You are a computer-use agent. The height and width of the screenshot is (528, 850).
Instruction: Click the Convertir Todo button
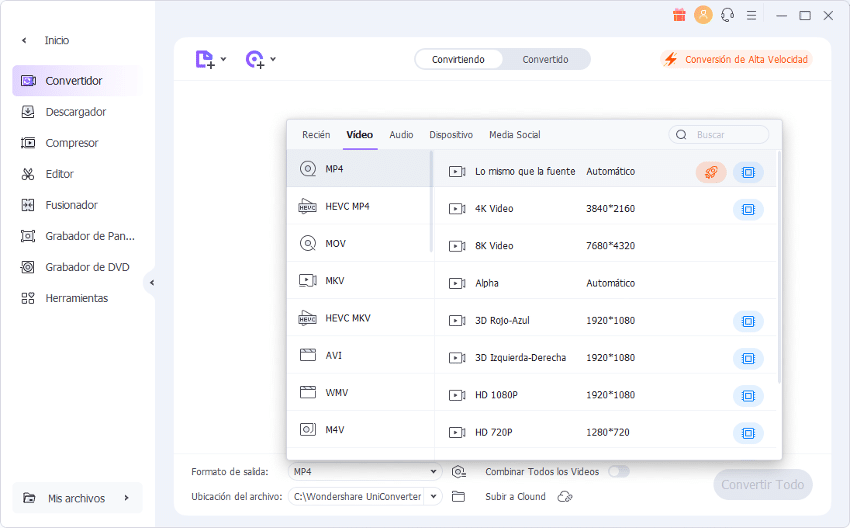762,485
